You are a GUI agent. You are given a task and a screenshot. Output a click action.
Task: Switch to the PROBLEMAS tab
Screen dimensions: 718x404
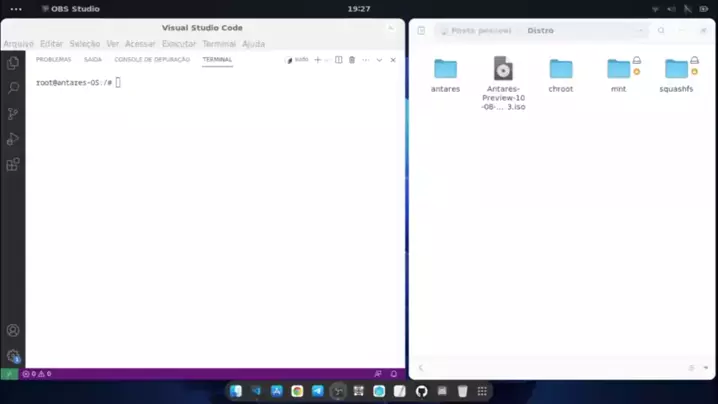[x=53, y=60]
